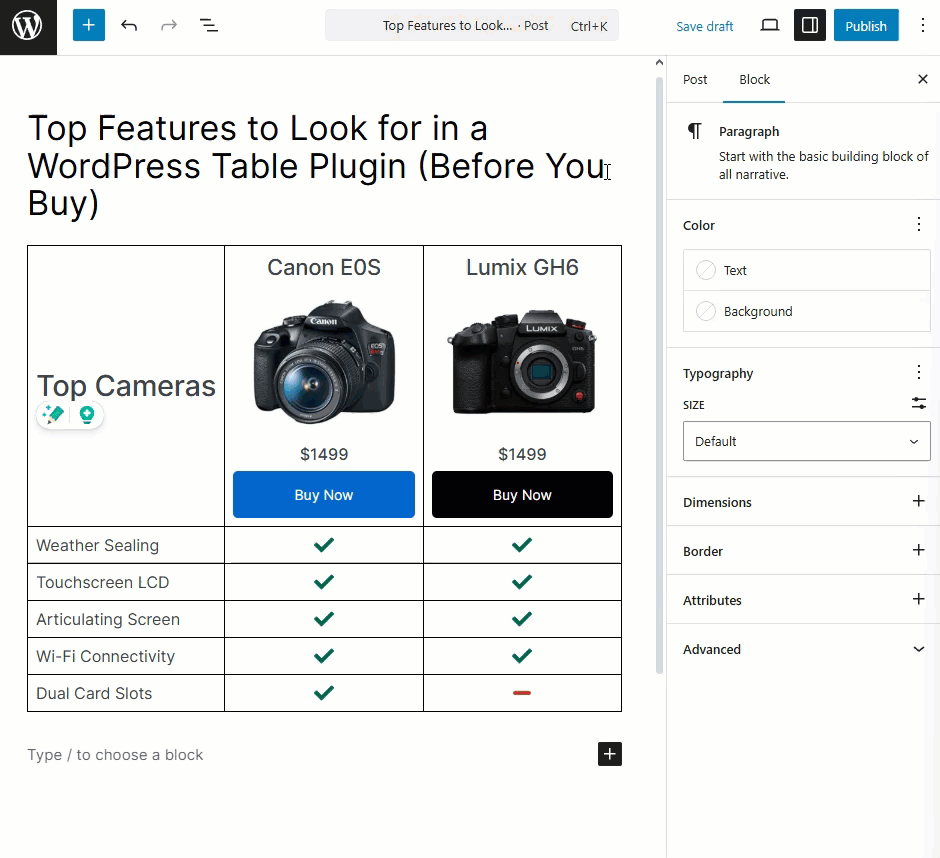940x858 pixels.
Task: Click Save draft
Action: (x=704, y=26)
